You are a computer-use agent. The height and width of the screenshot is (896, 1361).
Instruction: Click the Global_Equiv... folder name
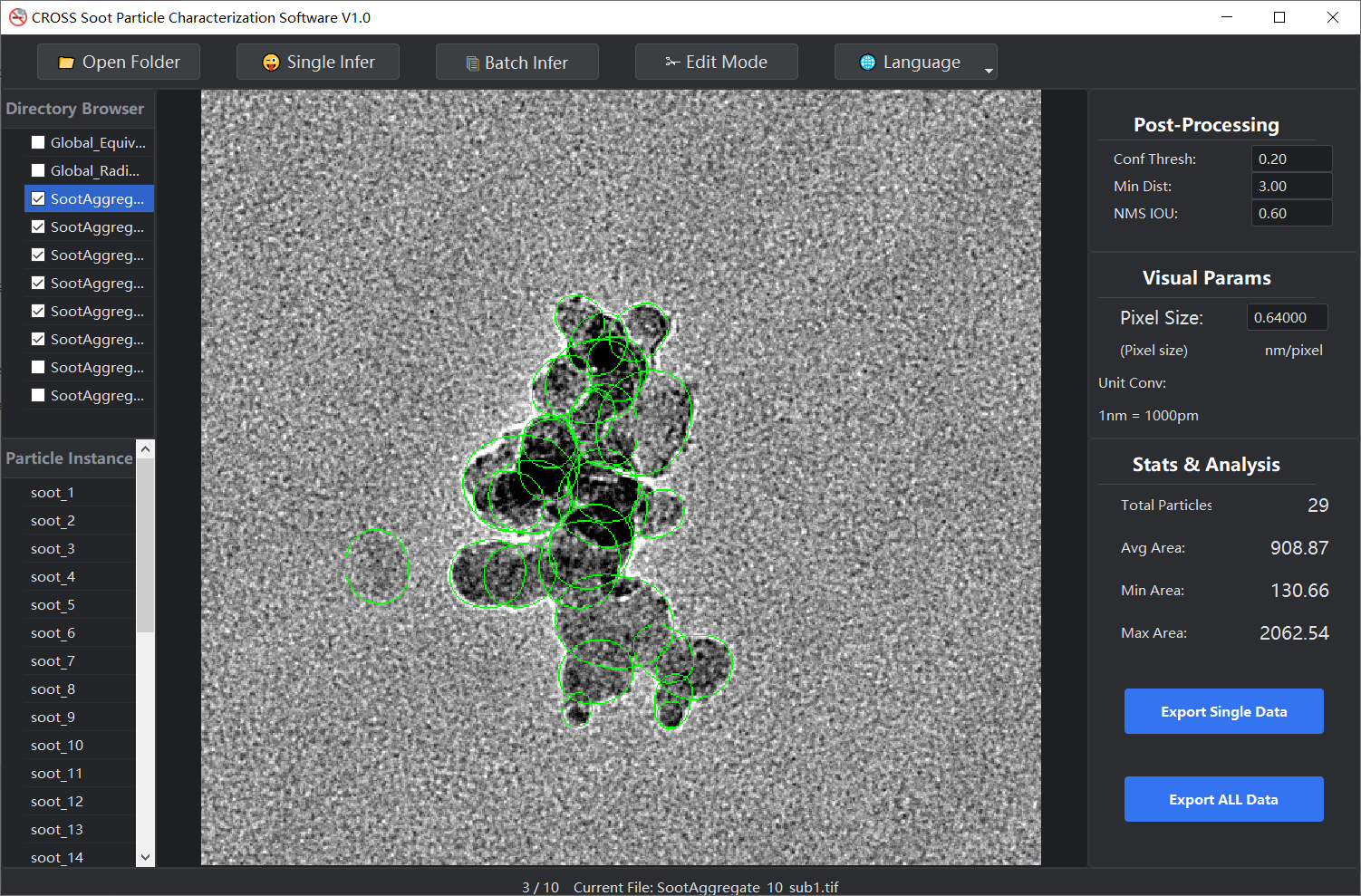click(x=98, y=142)
